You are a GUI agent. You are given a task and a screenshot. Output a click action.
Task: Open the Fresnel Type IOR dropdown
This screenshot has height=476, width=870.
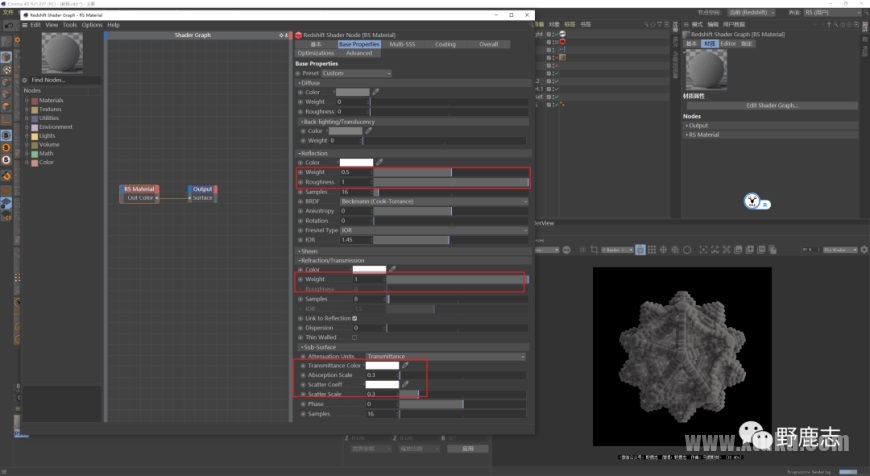point(434,230)
